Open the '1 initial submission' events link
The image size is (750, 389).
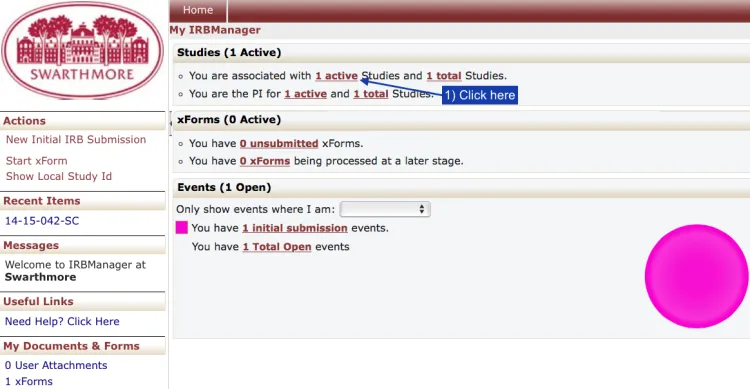295,228
